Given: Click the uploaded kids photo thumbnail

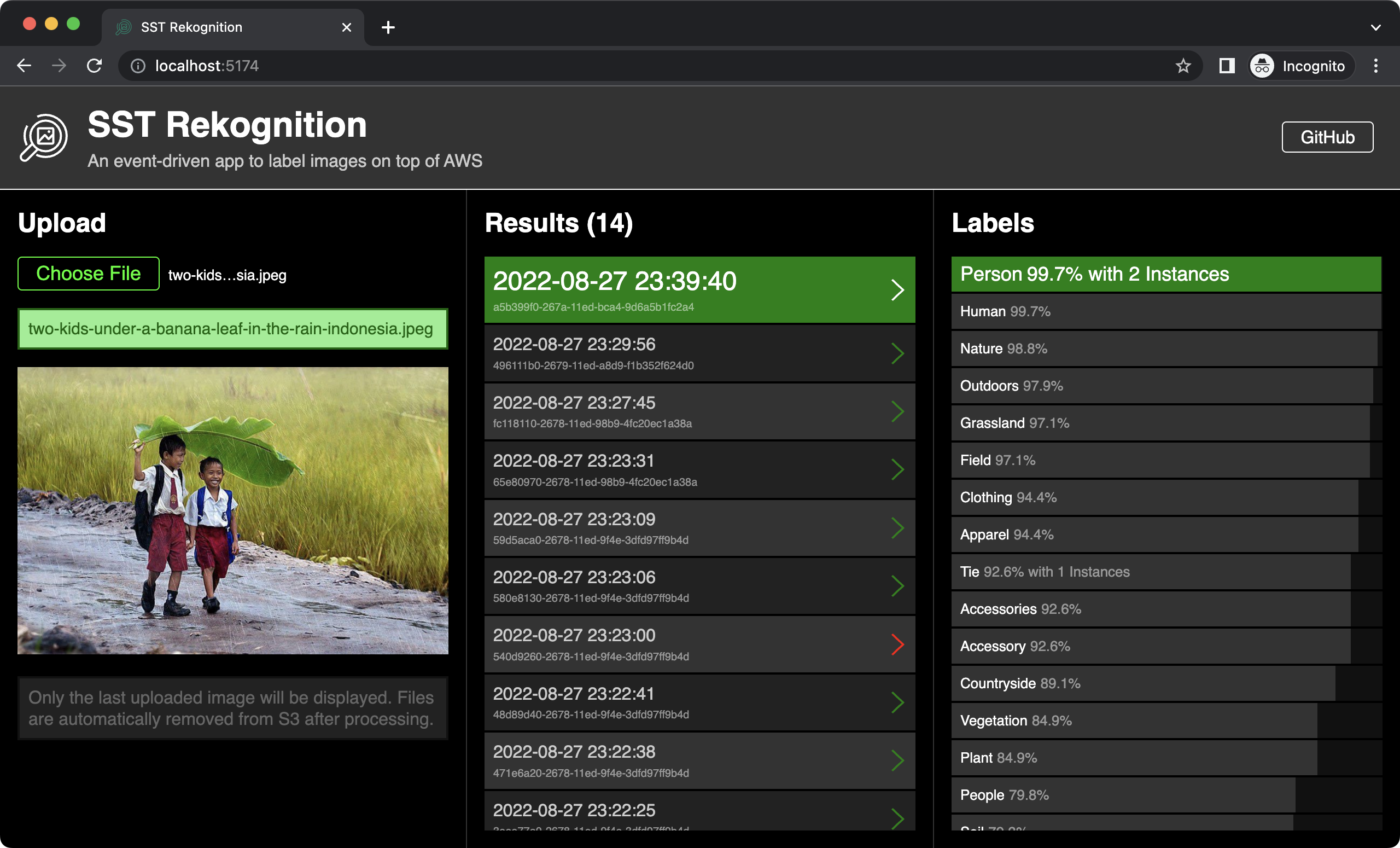Looking at the screenshot, I should click(232, 510).
